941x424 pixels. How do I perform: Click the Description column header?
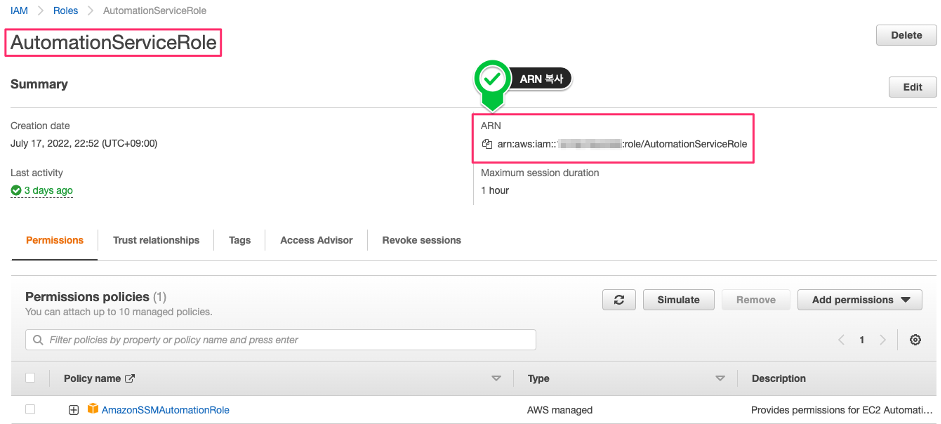(778, 378)
